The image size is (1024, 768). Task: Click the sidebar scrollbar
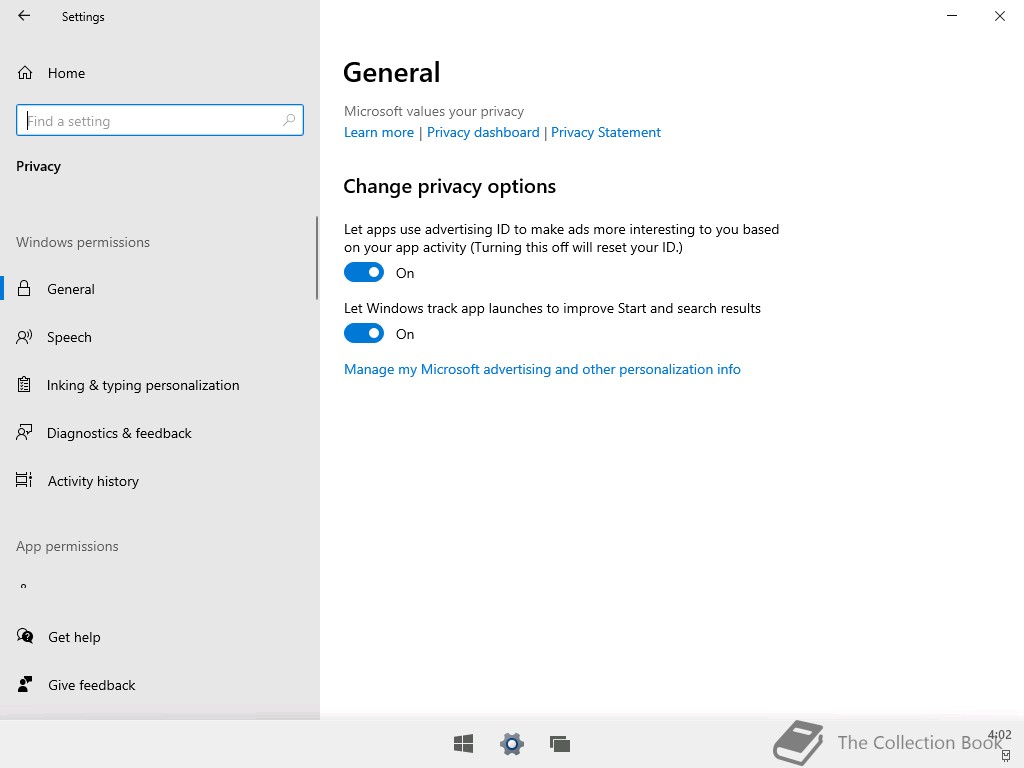pyautogui.click(x=317, y=258)
